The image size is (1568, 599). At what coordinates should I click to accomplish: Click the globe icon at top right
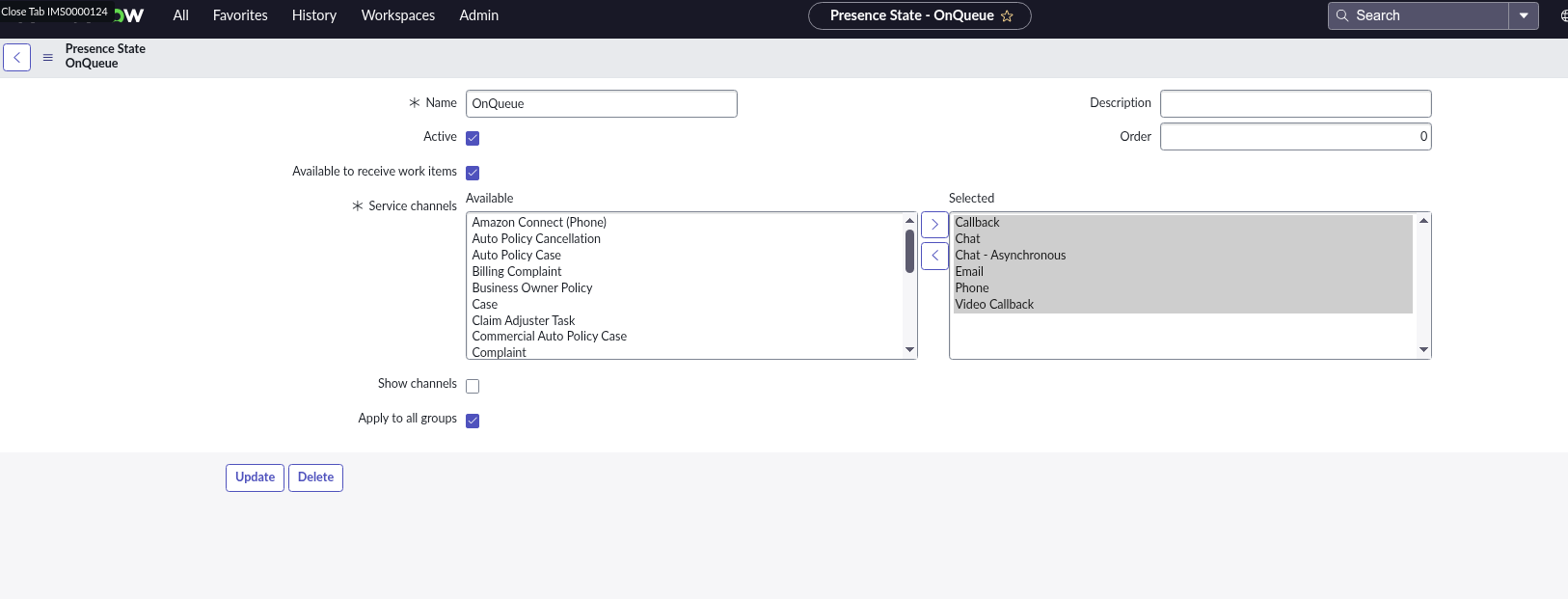[1562, 15]
